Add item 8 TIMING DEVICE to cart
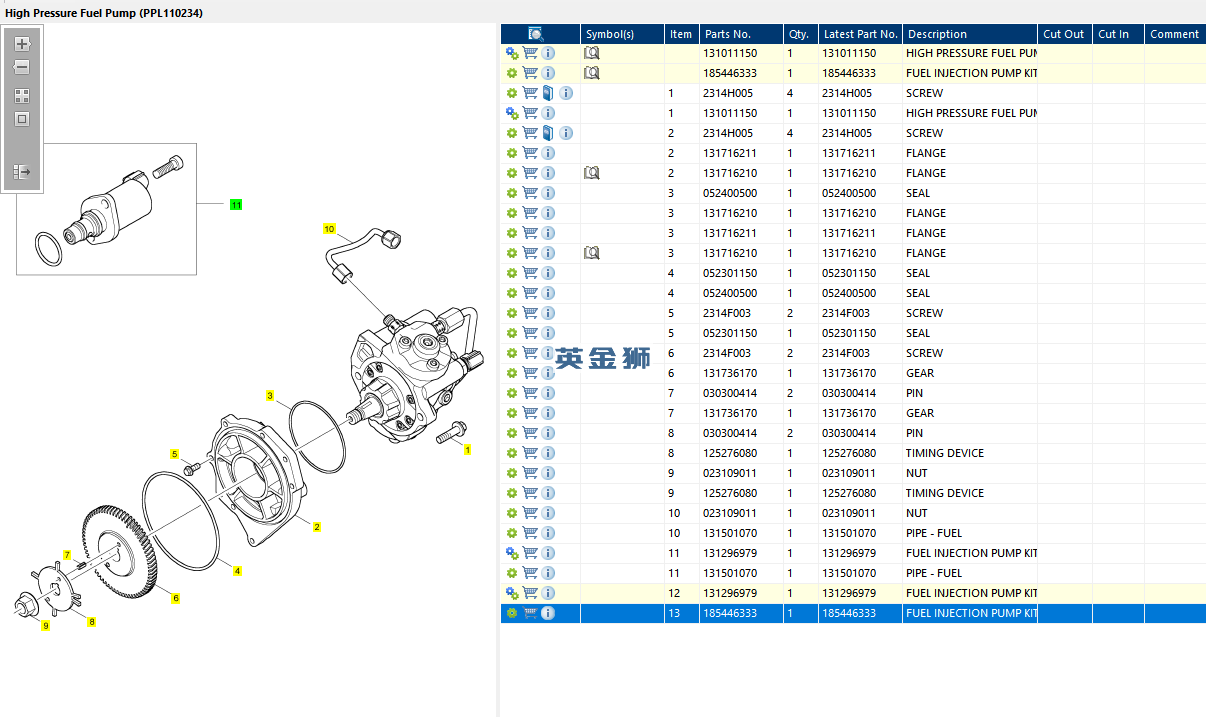The height and width of the screenshot is (717, 1206). pos(530,453)
